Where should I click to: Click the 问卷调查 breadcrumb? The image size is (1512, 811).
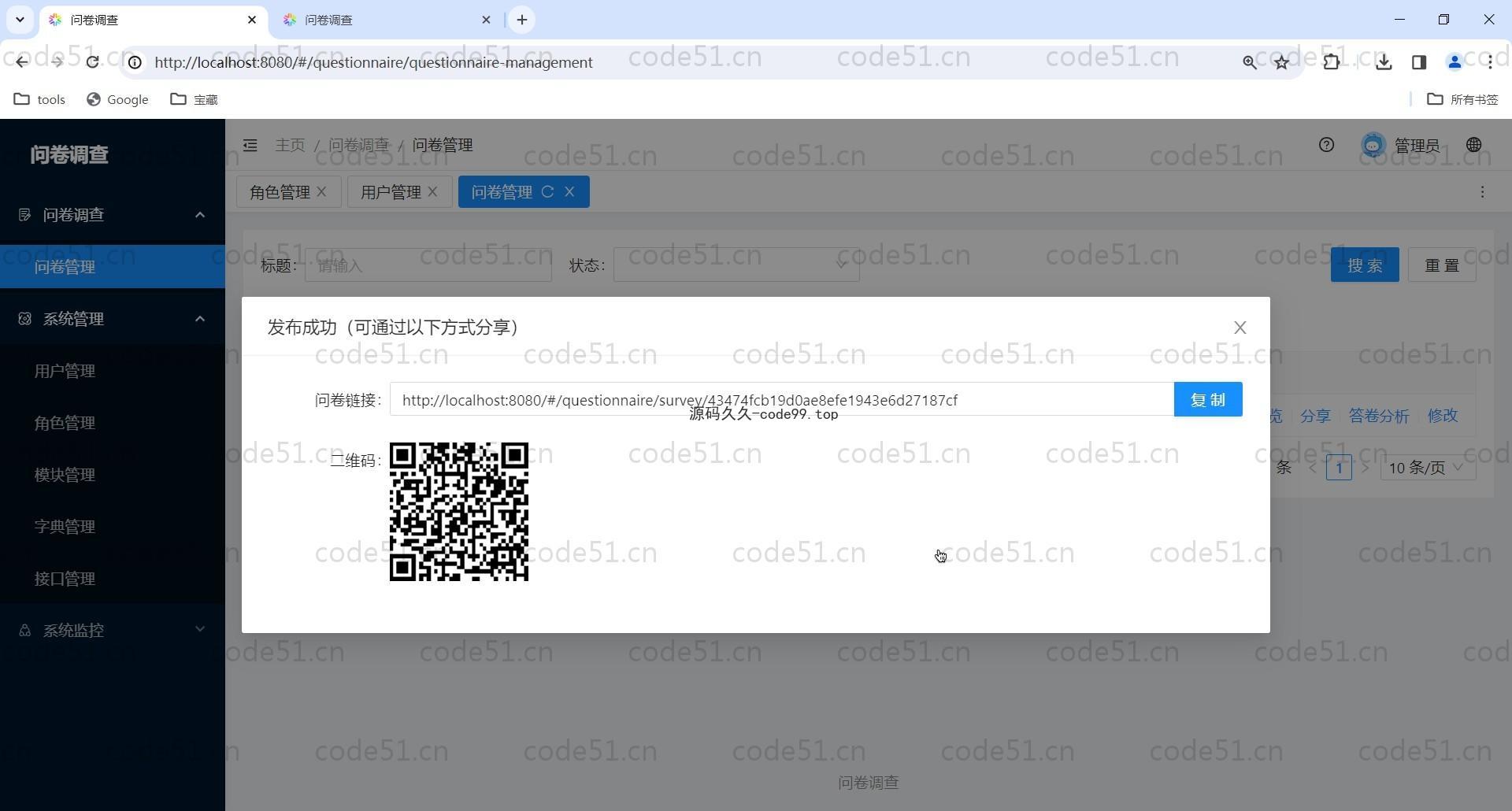(x=358, y=146)
